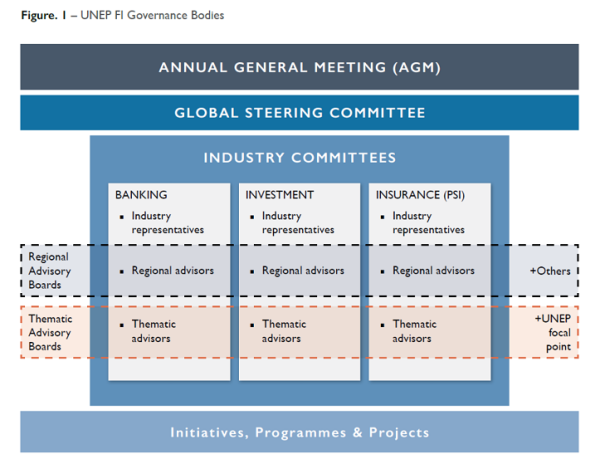Click Industry representatives under Investment
The height and width of the screenshot is (459, 600).
[x=298, y=223]
